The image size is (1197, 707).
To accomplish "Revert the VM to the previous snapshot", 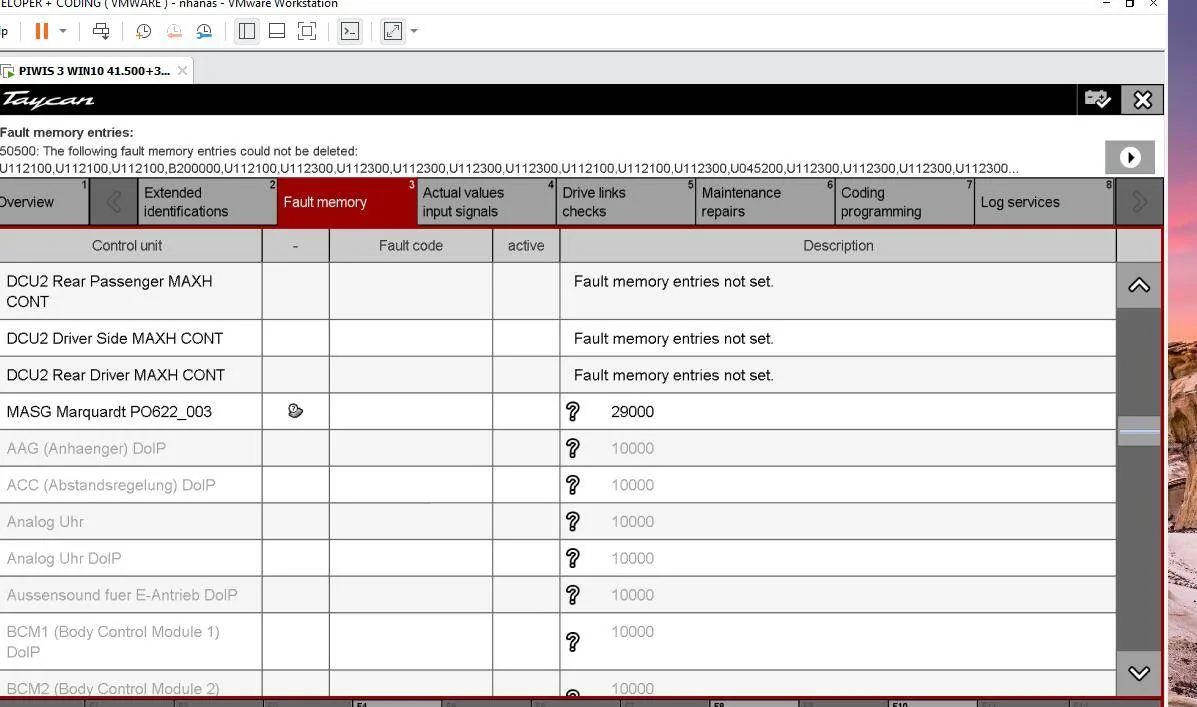I will pos(174,31).
